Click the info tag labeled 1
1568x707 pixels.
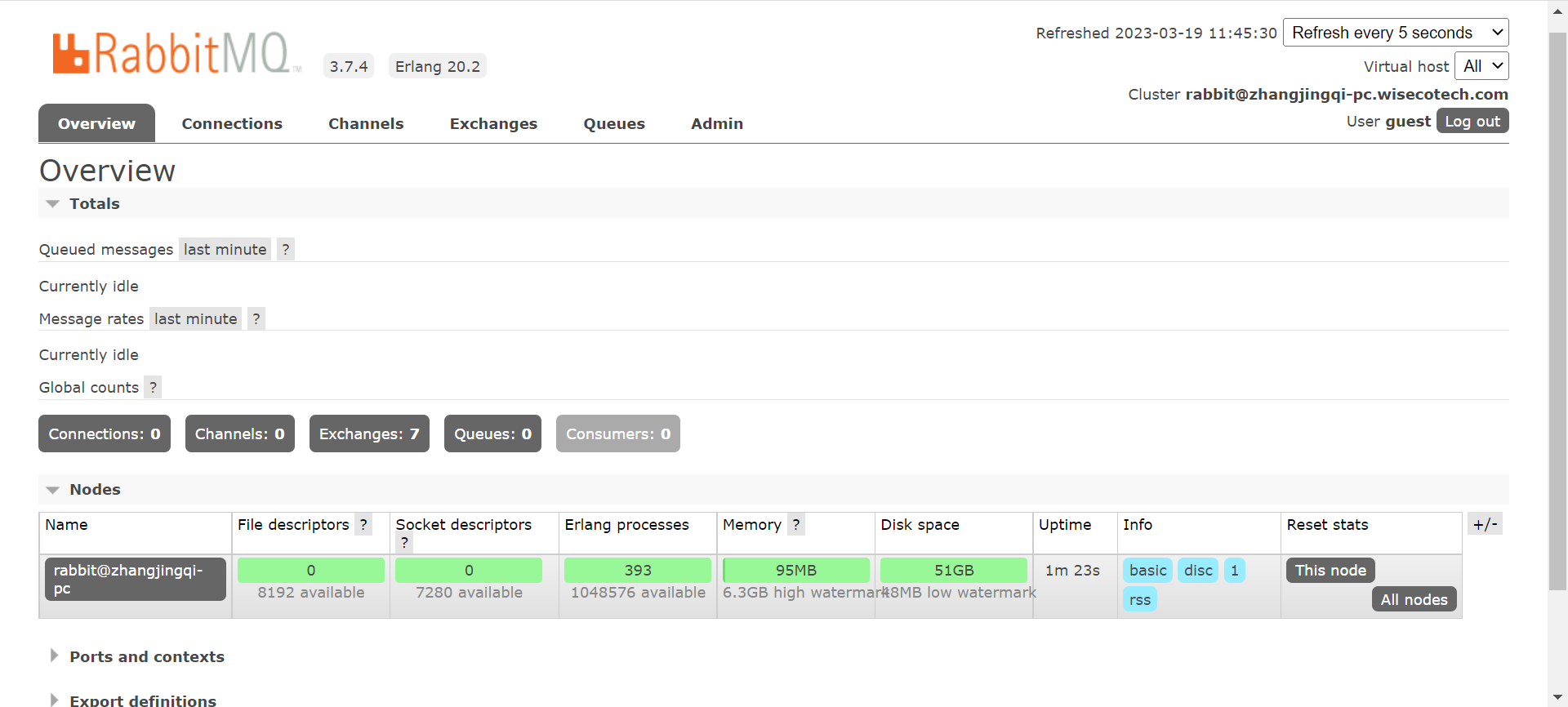(1235, 570)
